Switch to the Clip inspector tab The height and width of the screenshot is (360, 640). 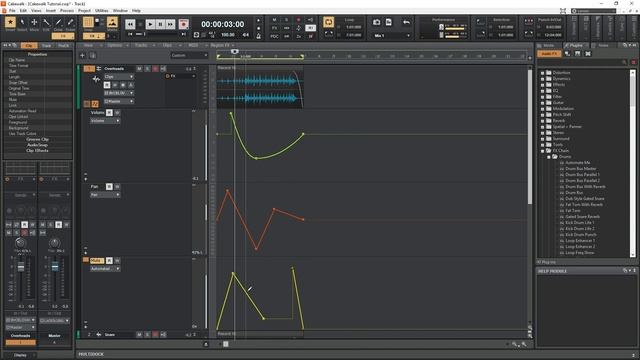click(x=29, y=45)
